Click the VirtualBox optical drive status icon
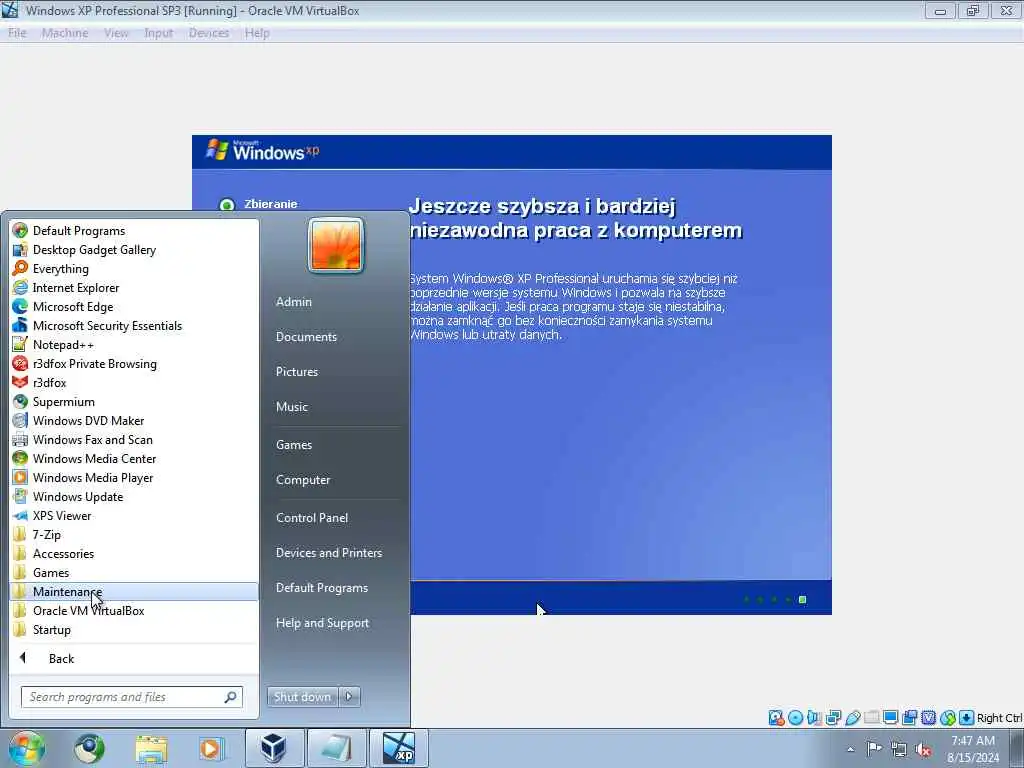The height and width of the screenshot is (768, 1024). coord(795,718)
